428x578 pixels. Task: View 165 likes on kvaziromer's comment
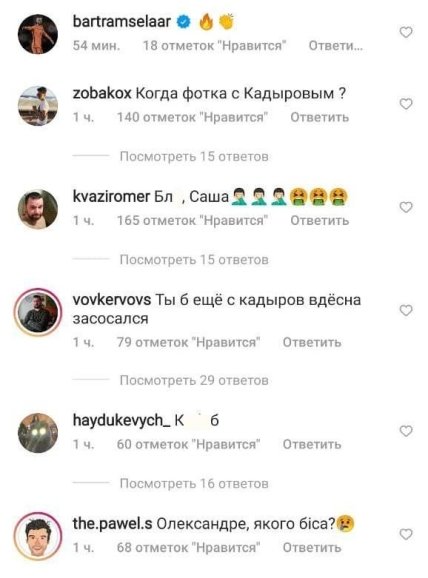pyautogui.click(x=192, y=220)
